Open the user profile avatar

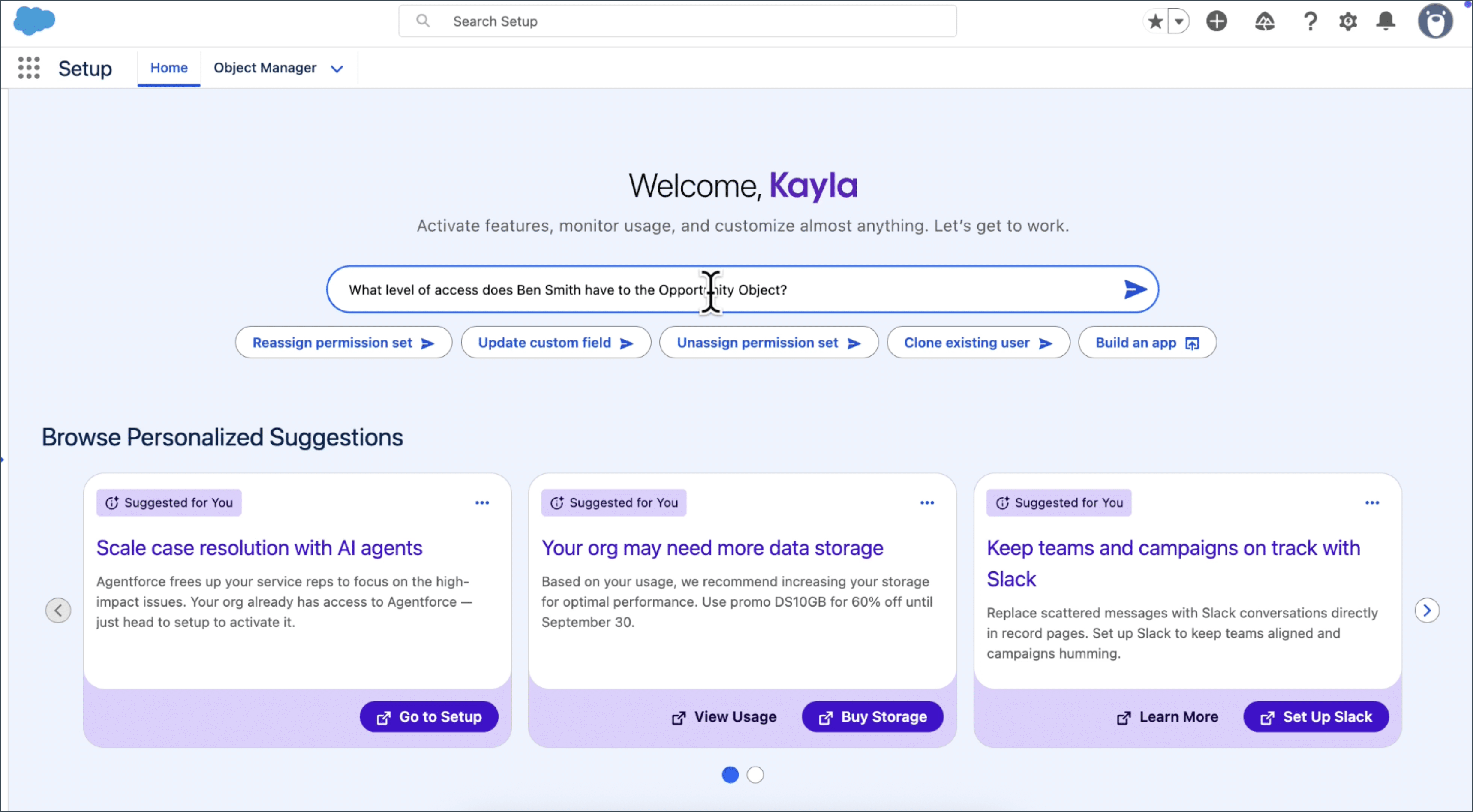1435,22
